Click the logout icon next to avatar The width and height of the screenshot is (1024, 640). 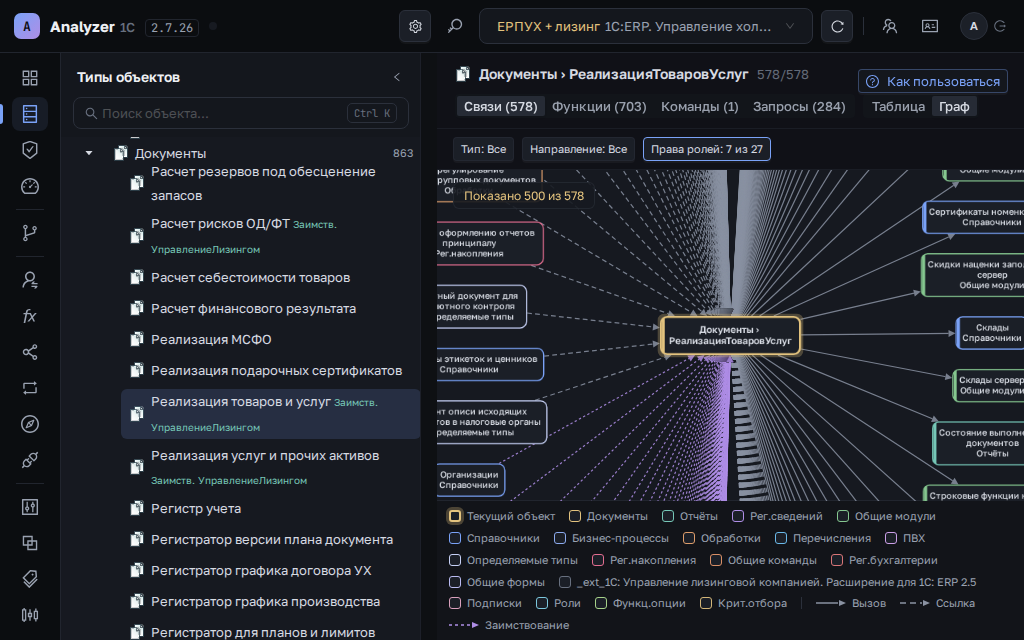1000,26
